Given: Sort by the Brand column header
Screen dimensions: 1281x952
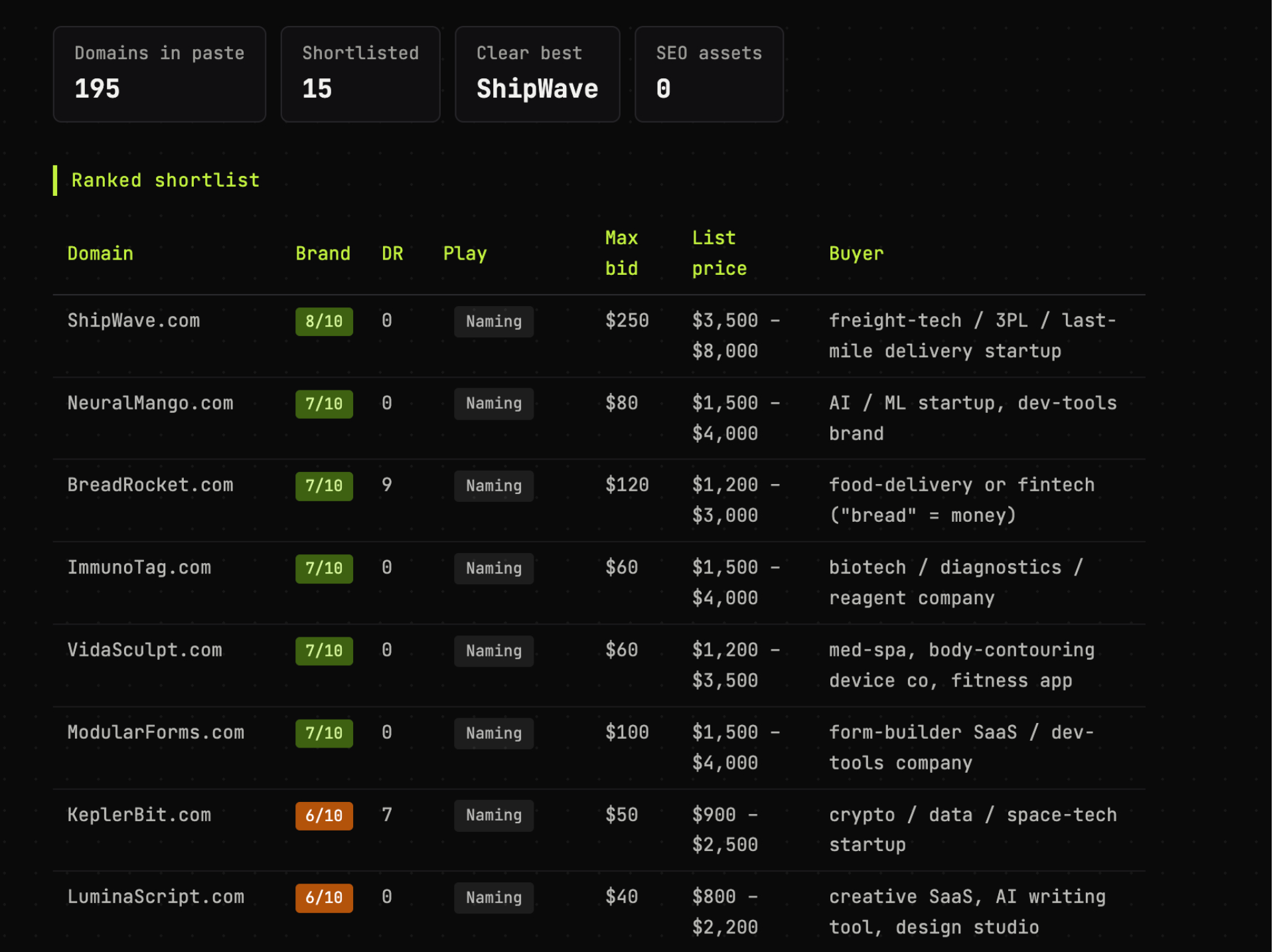Looking at the screenshot, I should 323,254.
